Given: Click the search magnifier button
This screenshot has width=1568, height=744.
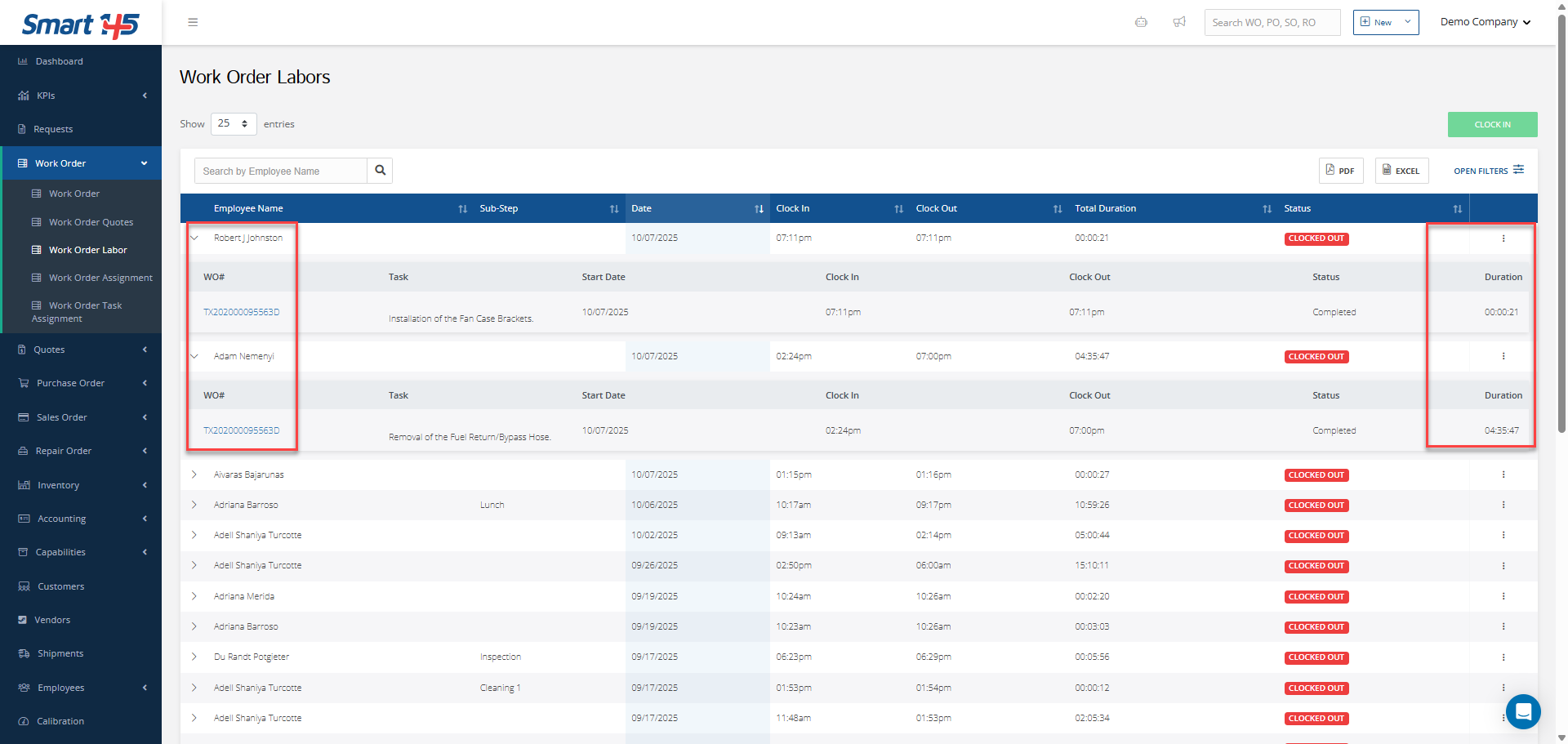Looking at the screenshot, I should click(x=380, y=171).
